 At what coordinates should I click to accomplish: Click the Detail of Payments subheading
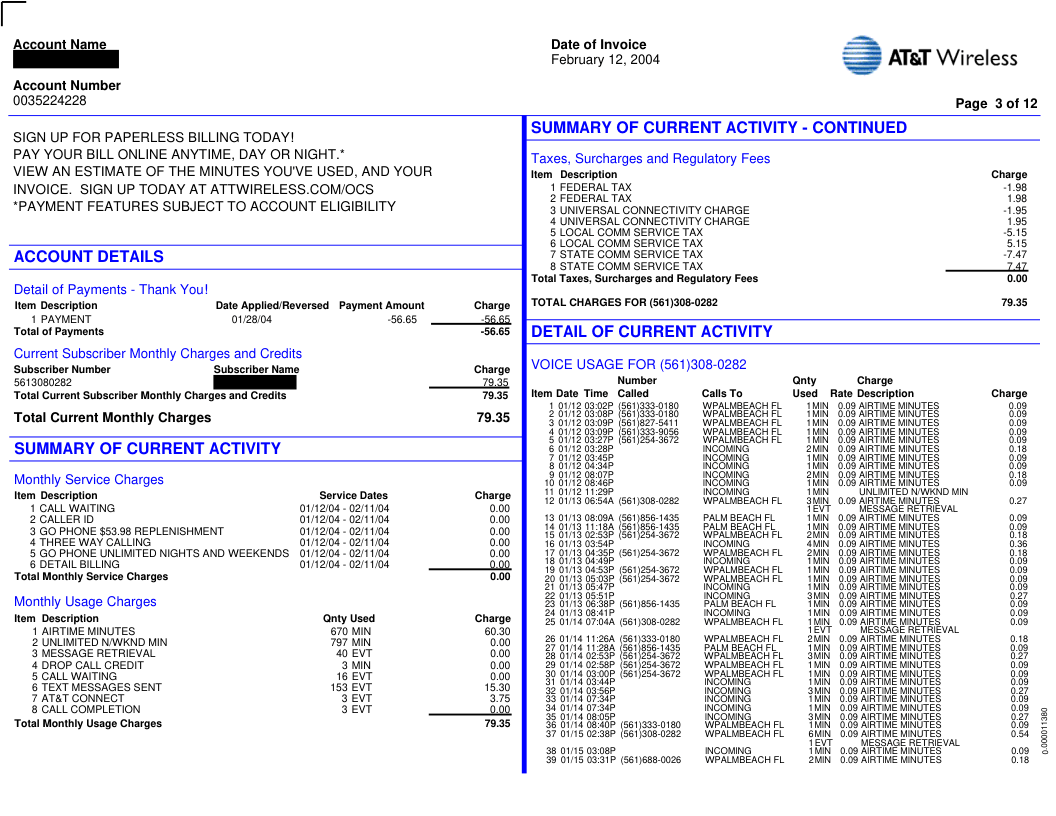(111, 290)
